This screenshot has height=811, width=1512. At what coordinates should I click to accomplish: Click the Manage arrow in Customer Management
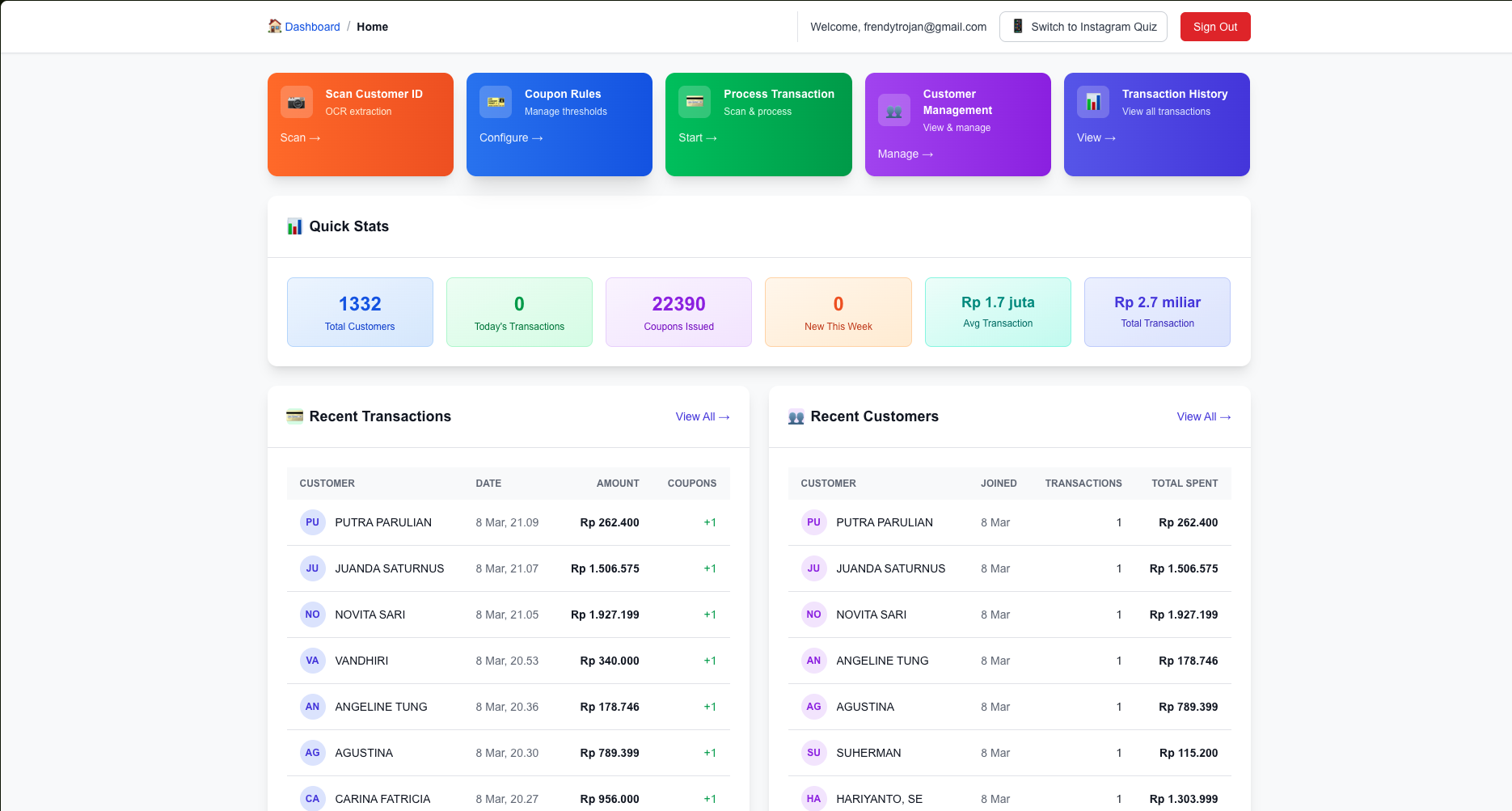[x=905, y=154]
